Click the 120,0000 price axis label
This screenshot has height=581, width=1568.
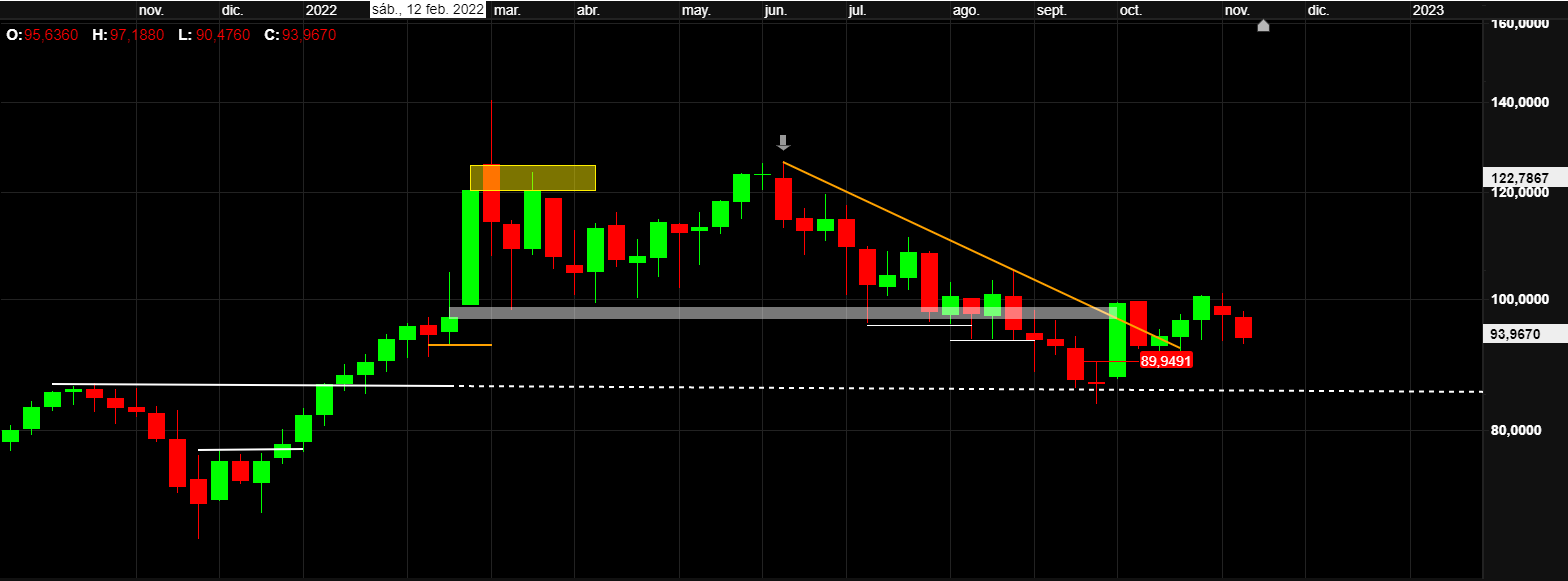[x=1519, y=192]
